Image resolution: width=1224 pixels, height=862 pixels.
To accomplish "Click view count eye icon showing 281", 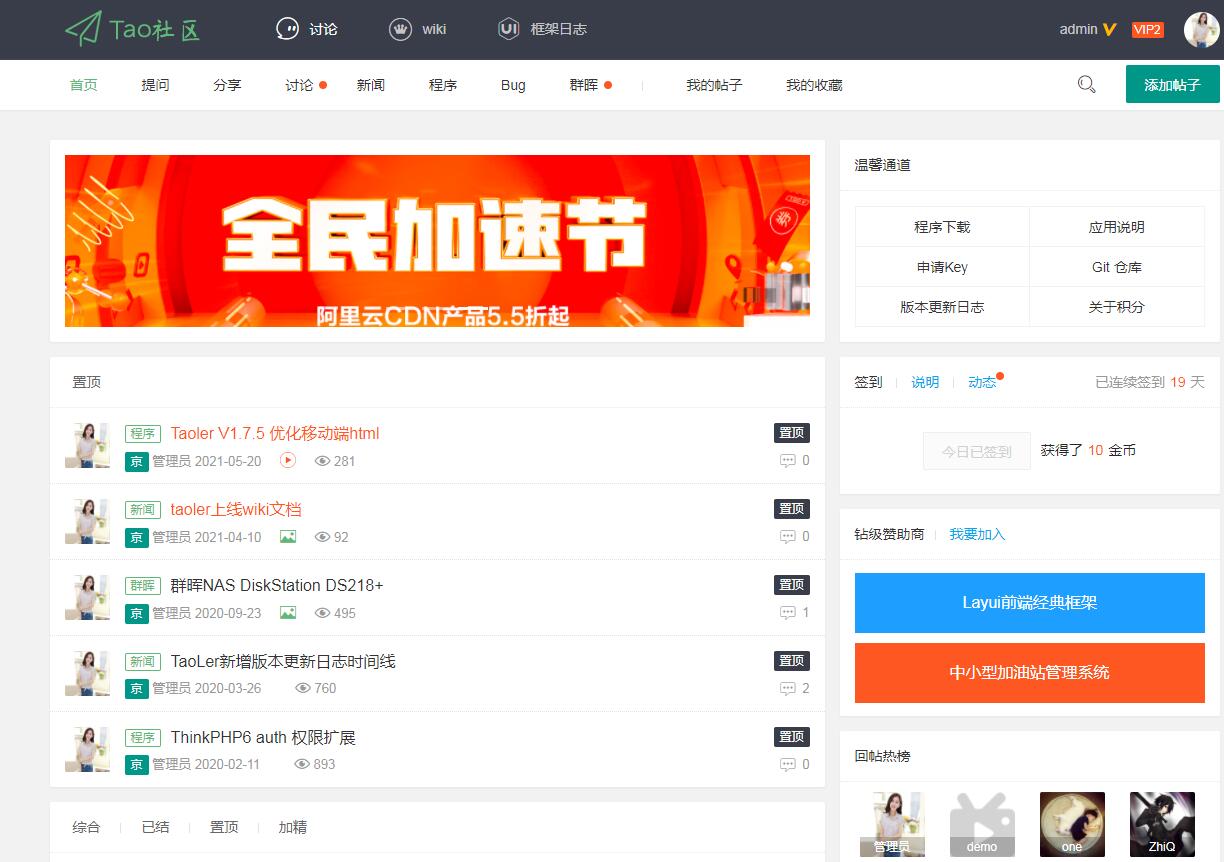I will click(x=322, y=461).
